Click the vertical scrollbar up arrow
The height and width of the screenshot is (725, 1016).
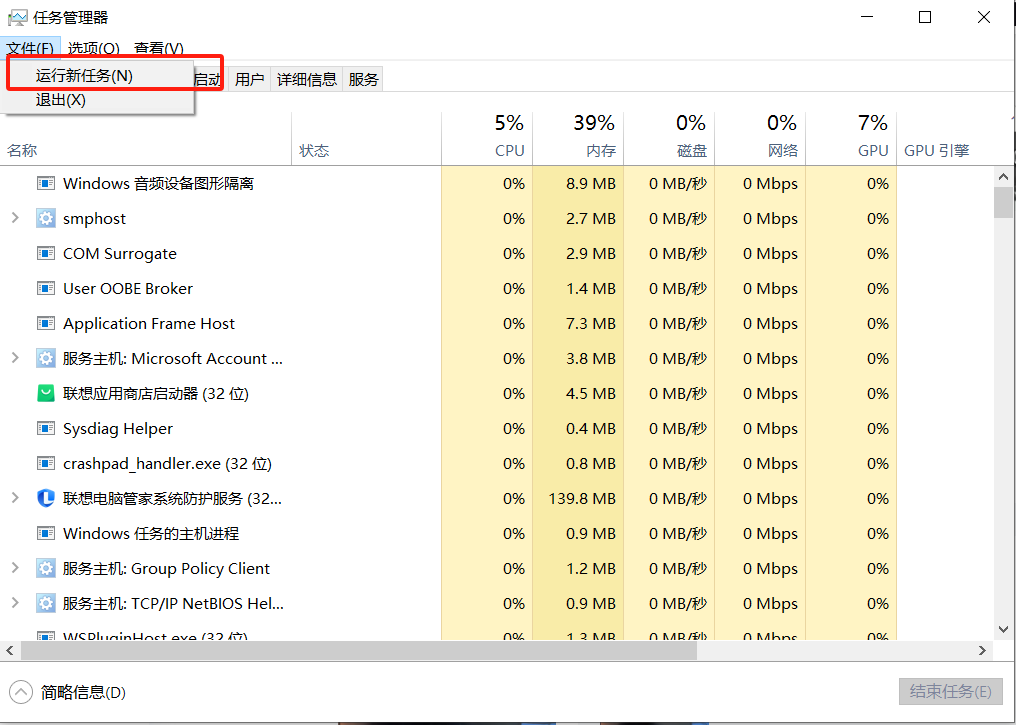pos(1004,176)
